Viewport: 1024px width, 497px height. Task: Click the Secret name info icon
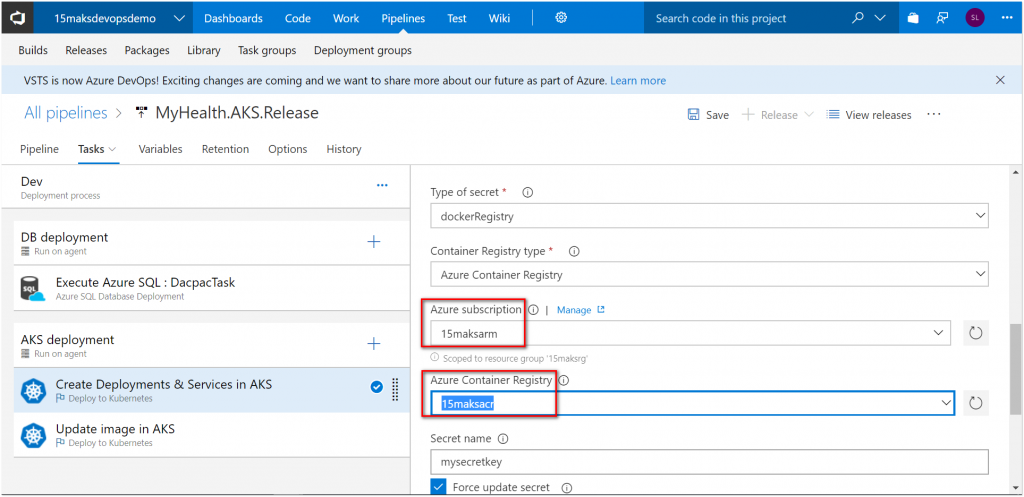pos(503,439)
